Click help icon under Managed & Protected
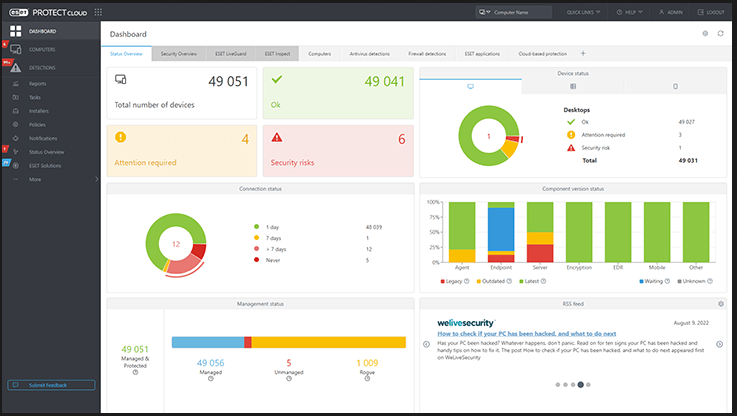This screenshot has width=737, height=416. click(x=135, y=372)
